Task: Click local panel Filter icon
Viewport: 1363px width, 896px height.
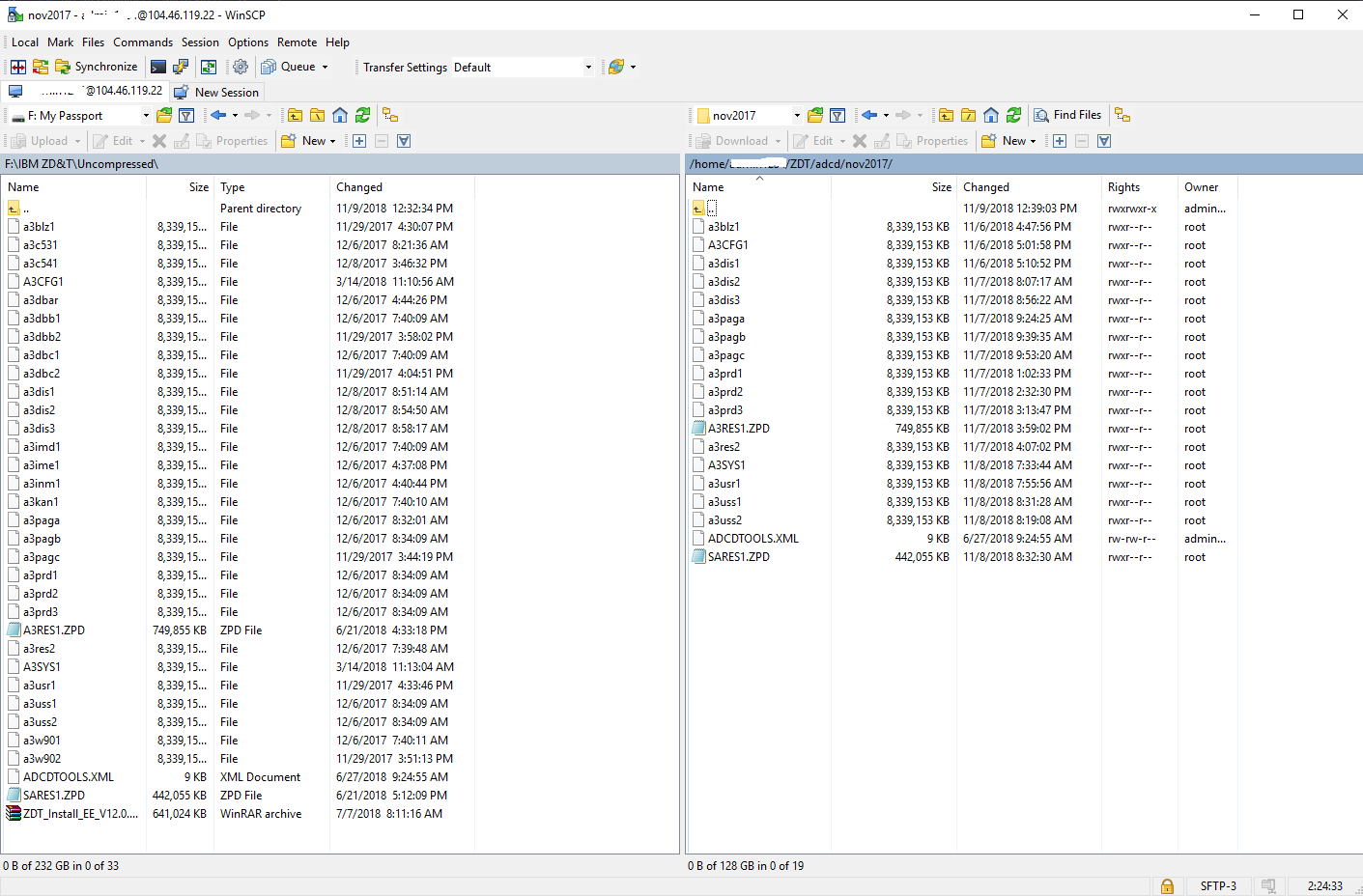Action: 186,115
